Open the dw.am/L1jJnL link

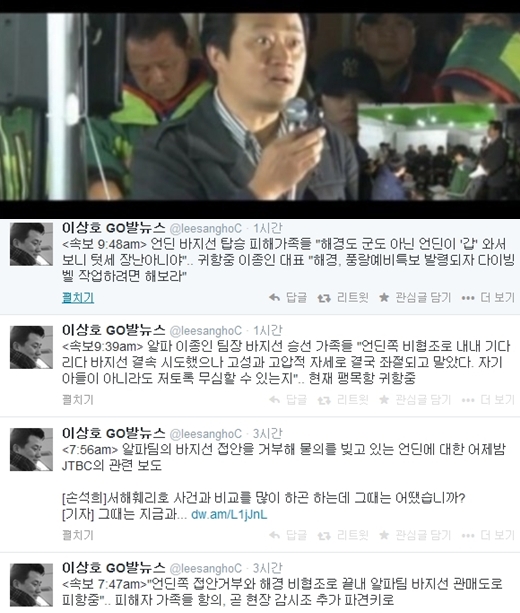tap(229, 514)
